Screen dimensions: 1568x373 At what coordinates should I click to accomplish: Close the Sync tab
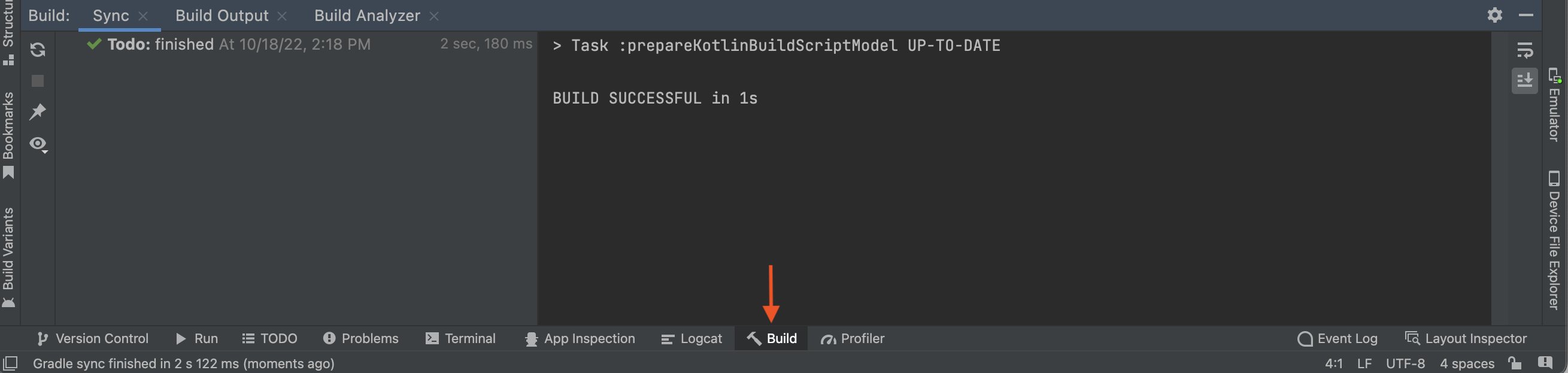coord(143,16)
